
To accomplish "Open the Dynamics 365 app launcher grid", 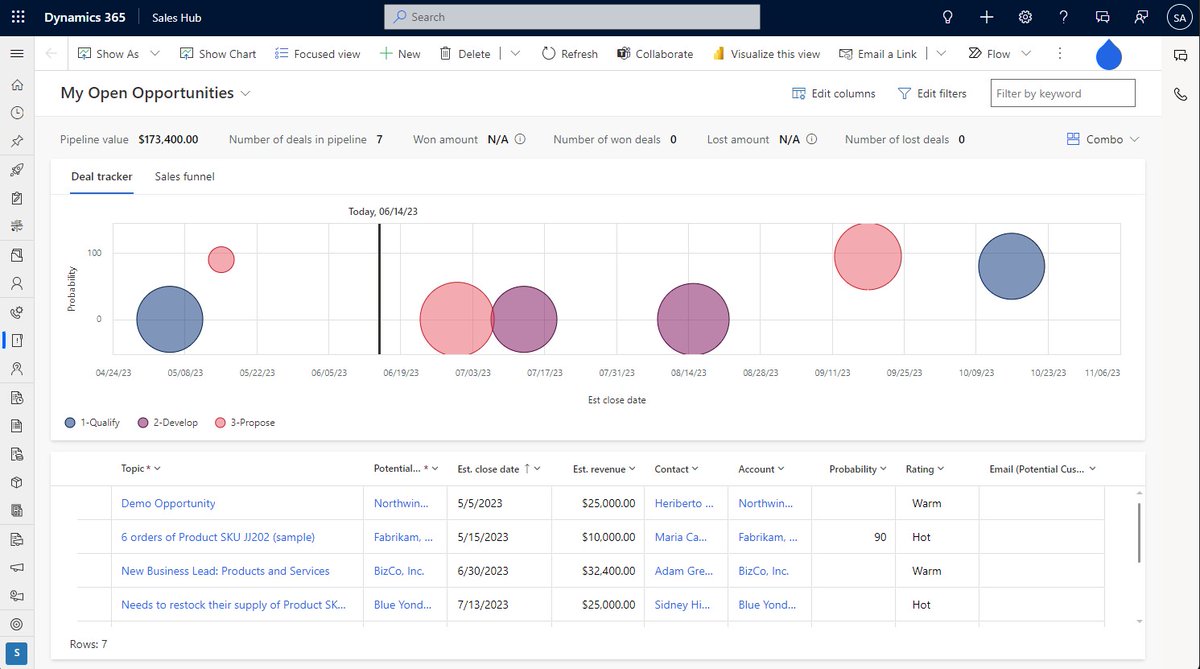I will pos(17,17).
